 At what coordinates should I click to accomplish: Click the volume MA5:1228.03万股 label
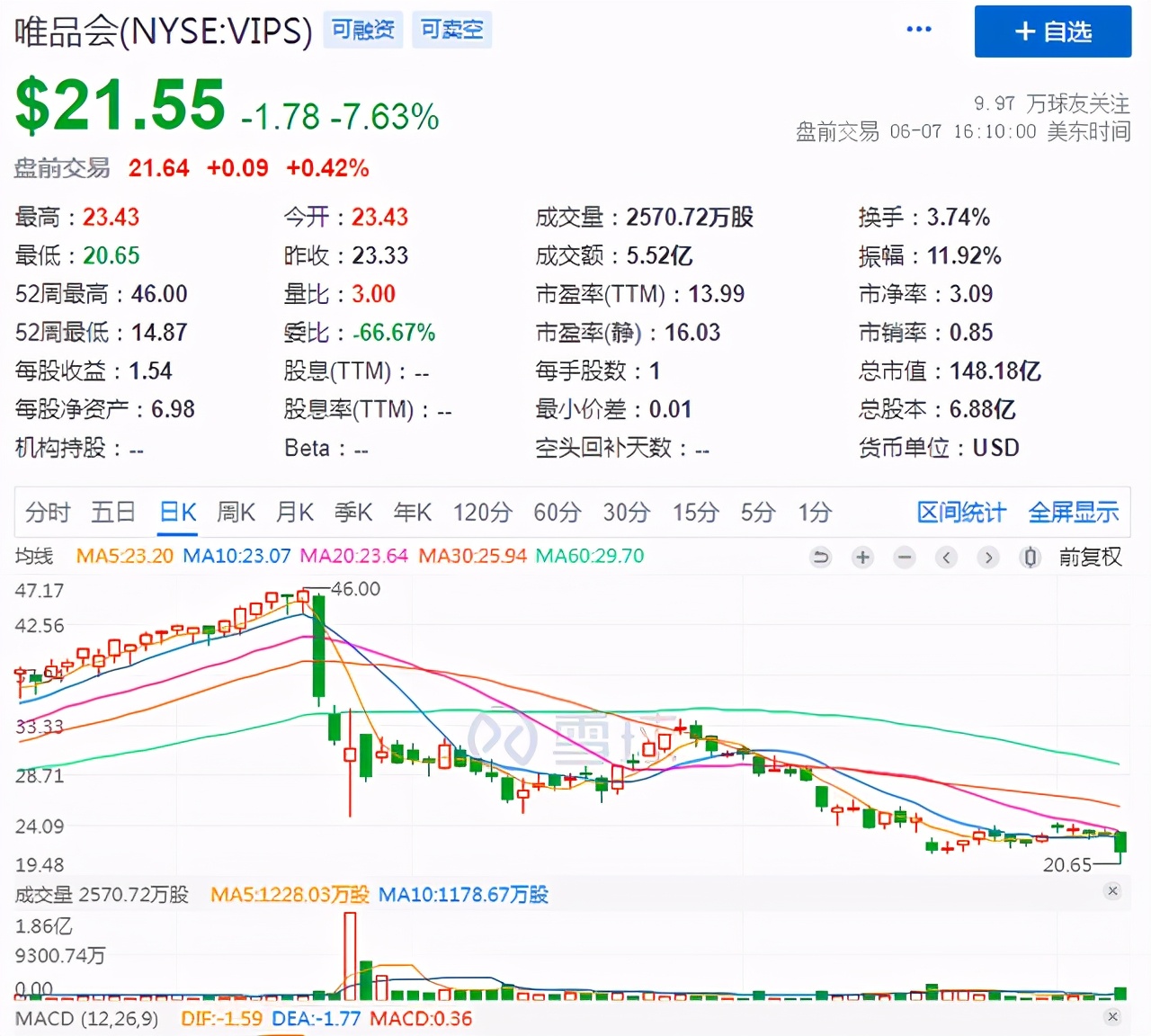[290, 895]
